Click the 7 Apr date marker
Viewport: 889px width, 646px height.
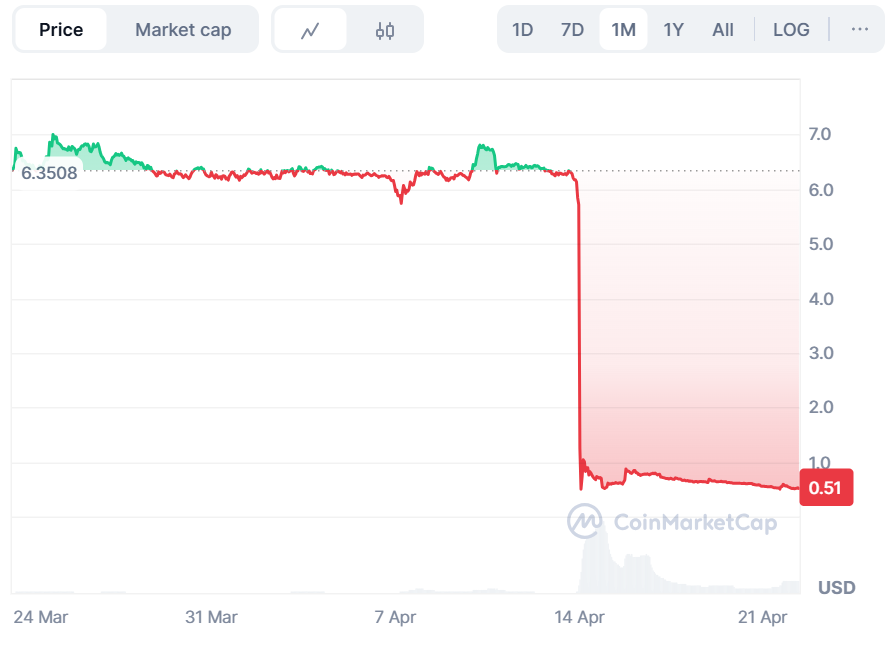click(x=395, y=617)
